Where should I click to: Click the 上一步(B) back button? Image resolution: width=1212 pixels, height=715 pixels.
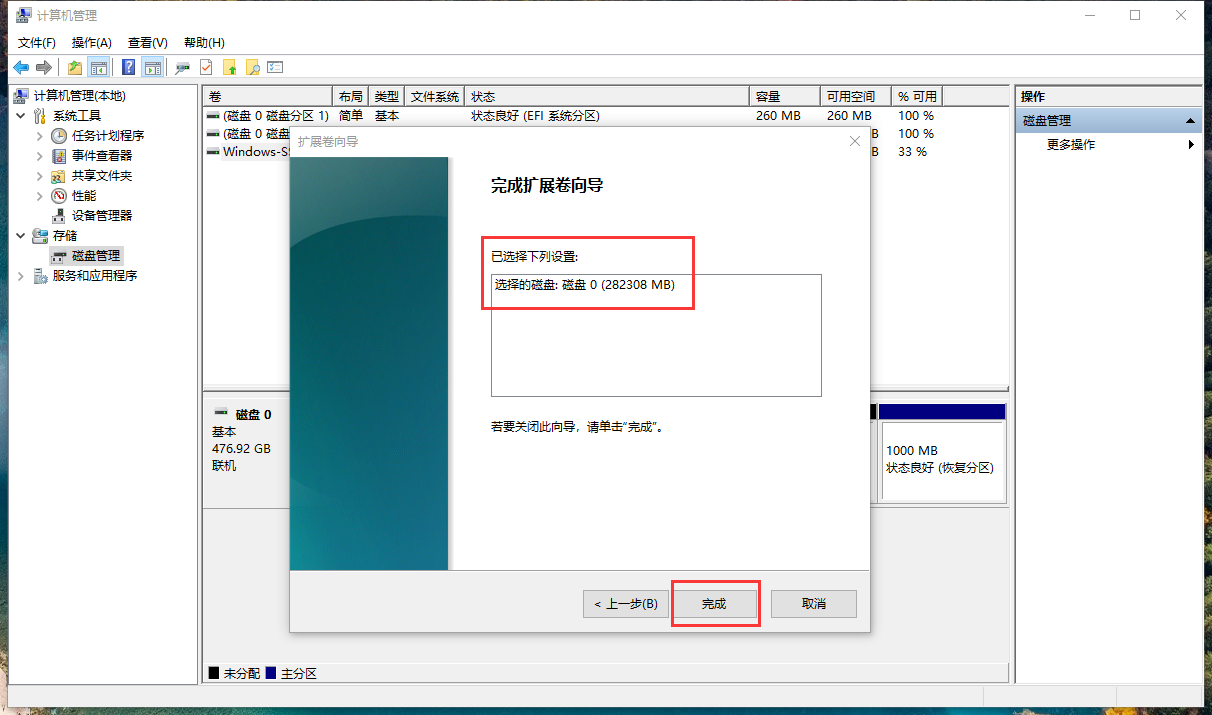(x=626, y=604)
